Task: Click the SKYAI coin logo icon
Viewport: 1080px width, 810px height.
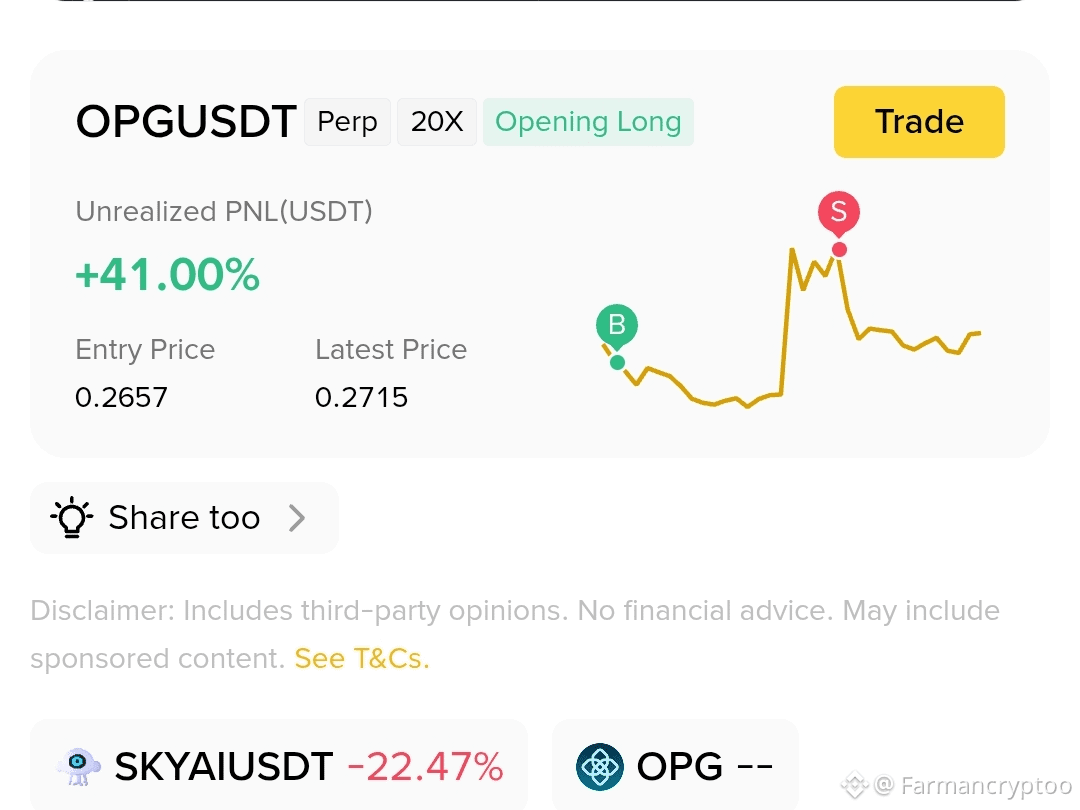Action: point(79,767)
